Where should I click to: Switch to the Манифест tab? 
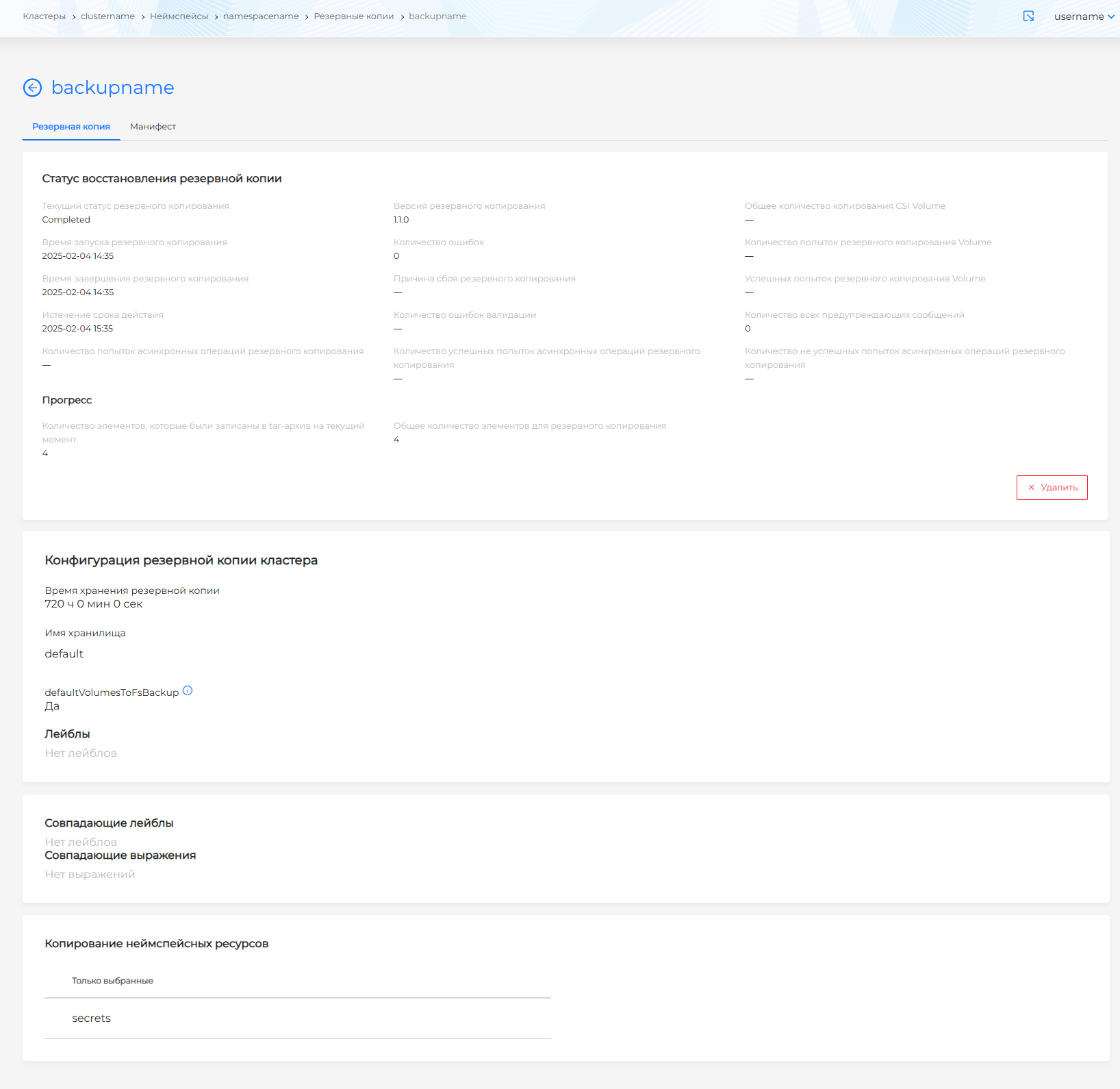pyautogui.click(x=153, y=127)
